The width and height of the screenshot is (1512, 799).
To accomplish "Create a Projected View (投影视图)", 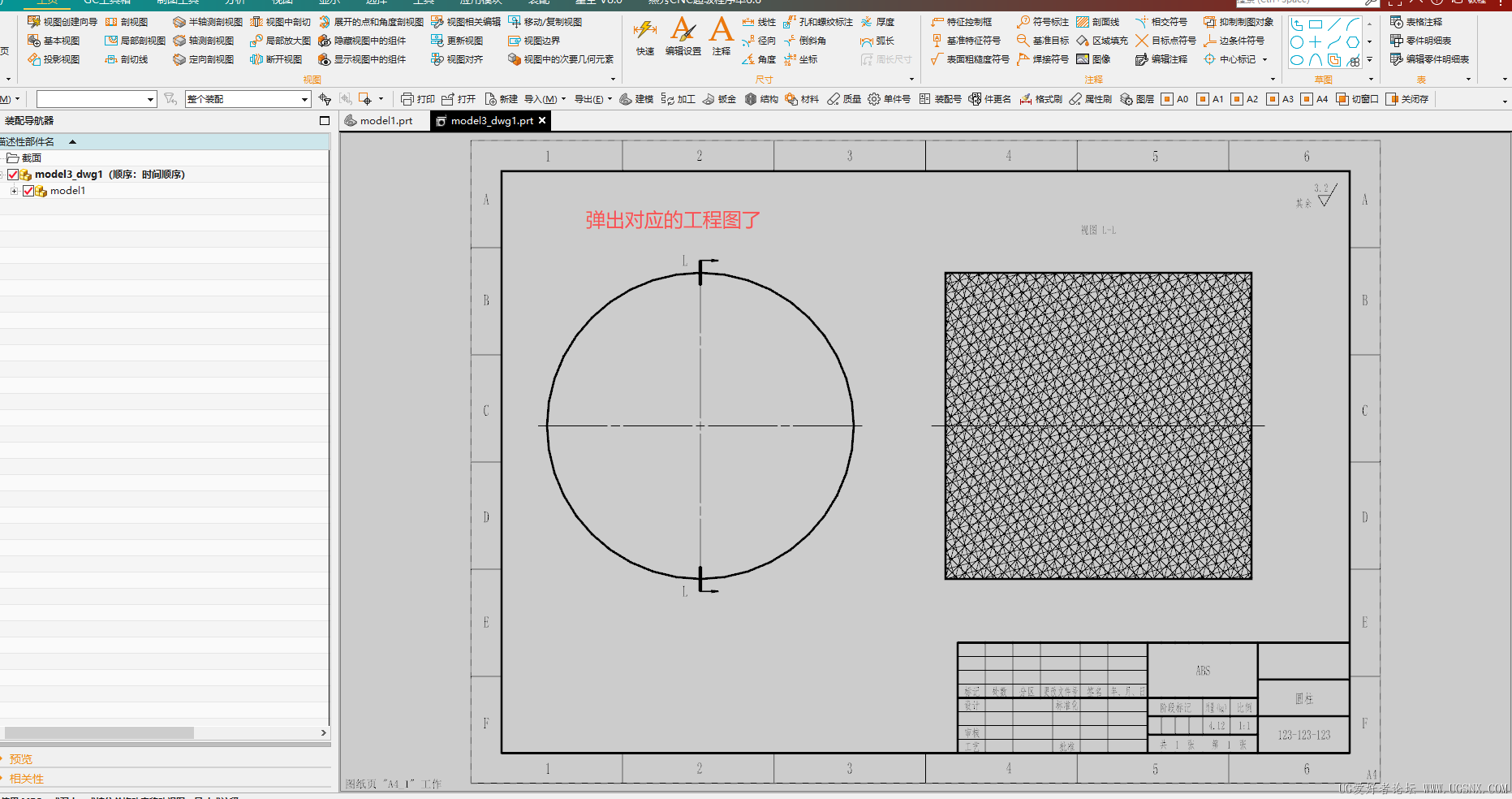I will pyautogui.click(x=54, y=59).
